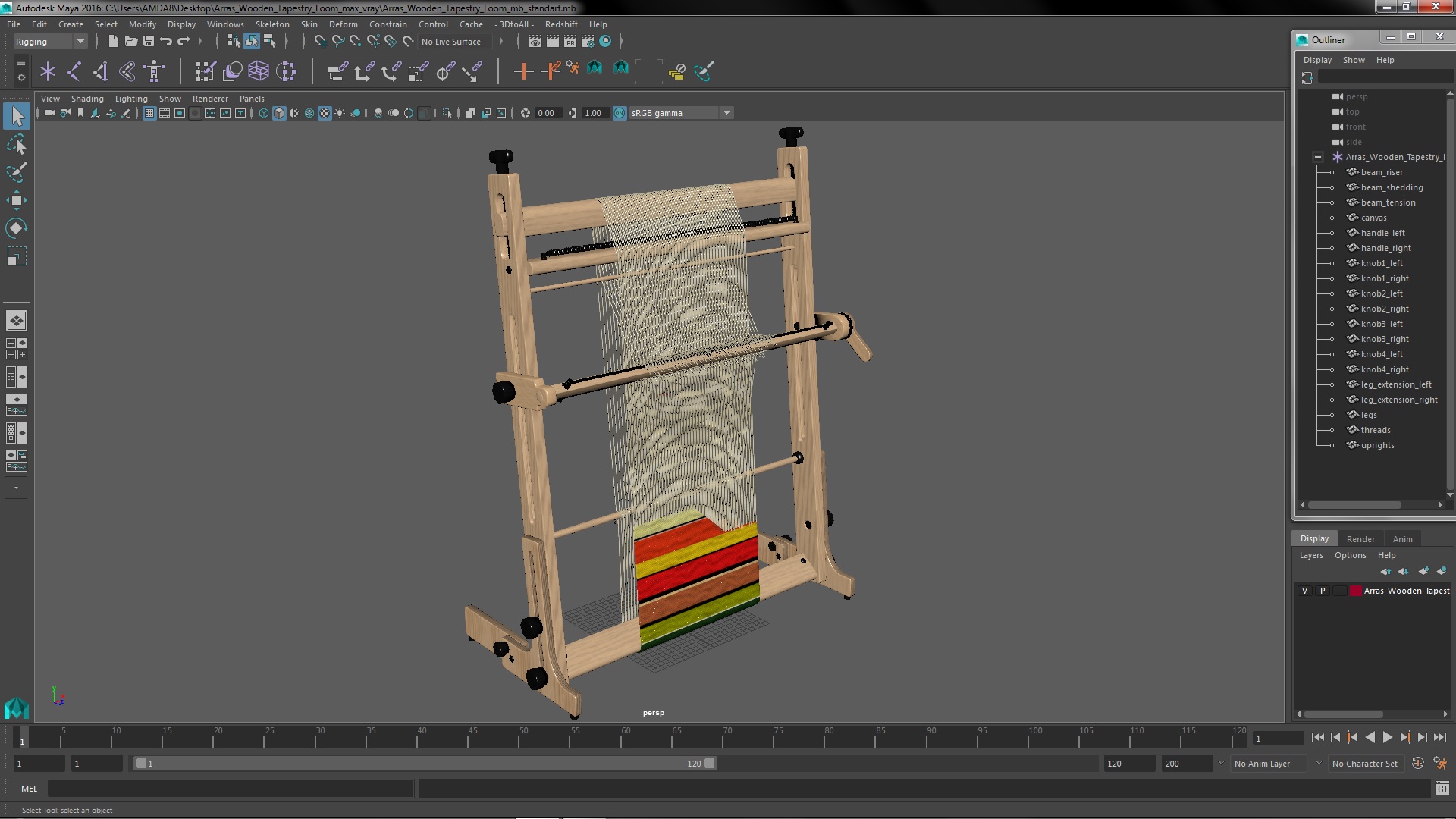1456x819 pixels.
Task: Open the Skeleton menu
Action: pos(271,24)
